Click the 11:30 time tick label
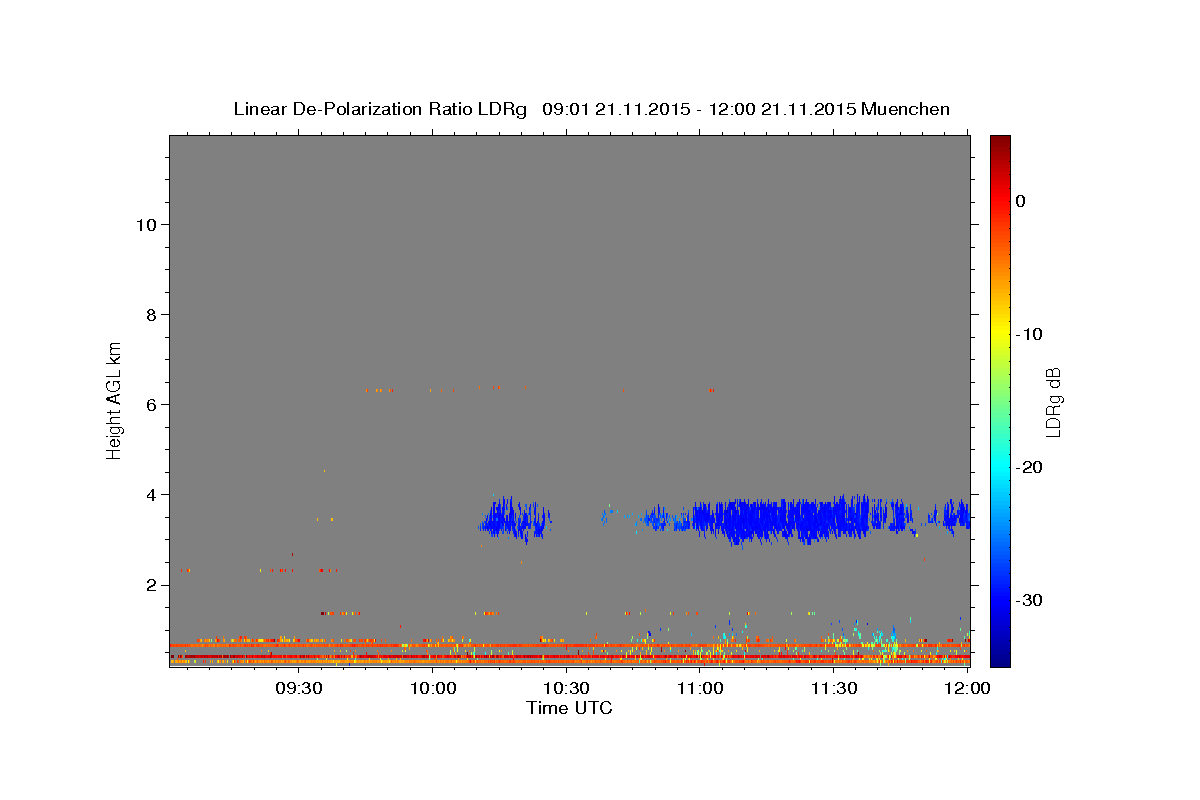Screen dimensions: 1200x800 pos(834,689)
